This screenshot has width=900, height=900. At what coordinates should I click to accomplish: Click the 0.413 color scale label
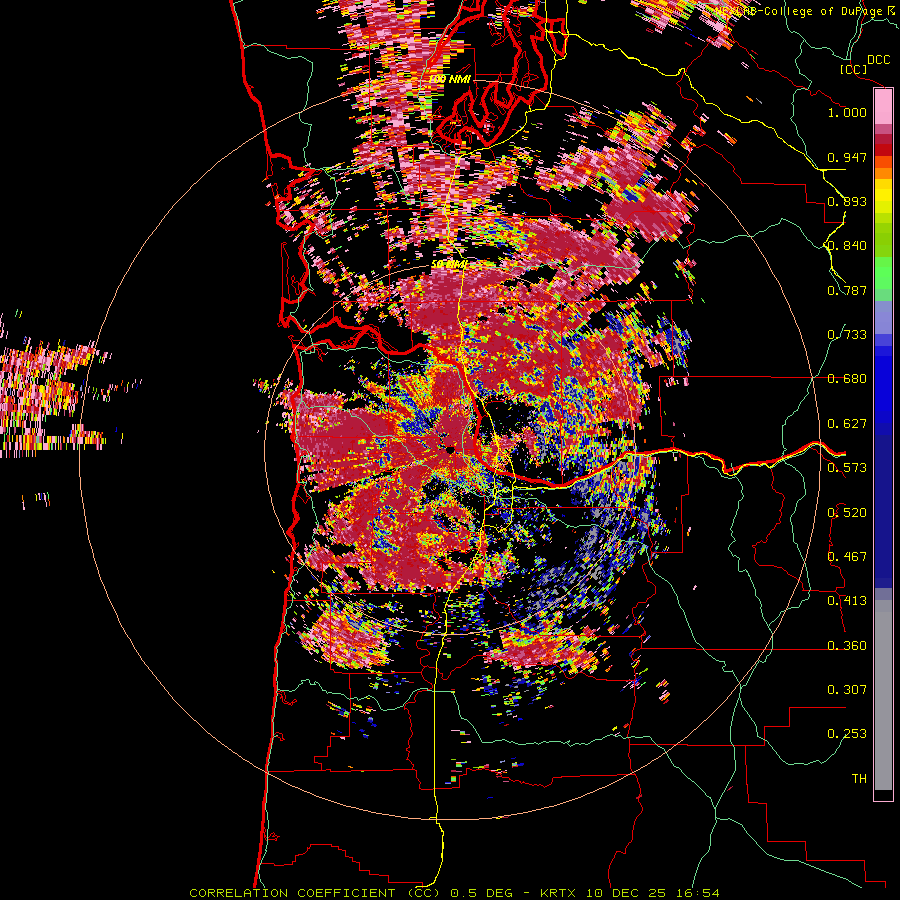pos(847,601)
